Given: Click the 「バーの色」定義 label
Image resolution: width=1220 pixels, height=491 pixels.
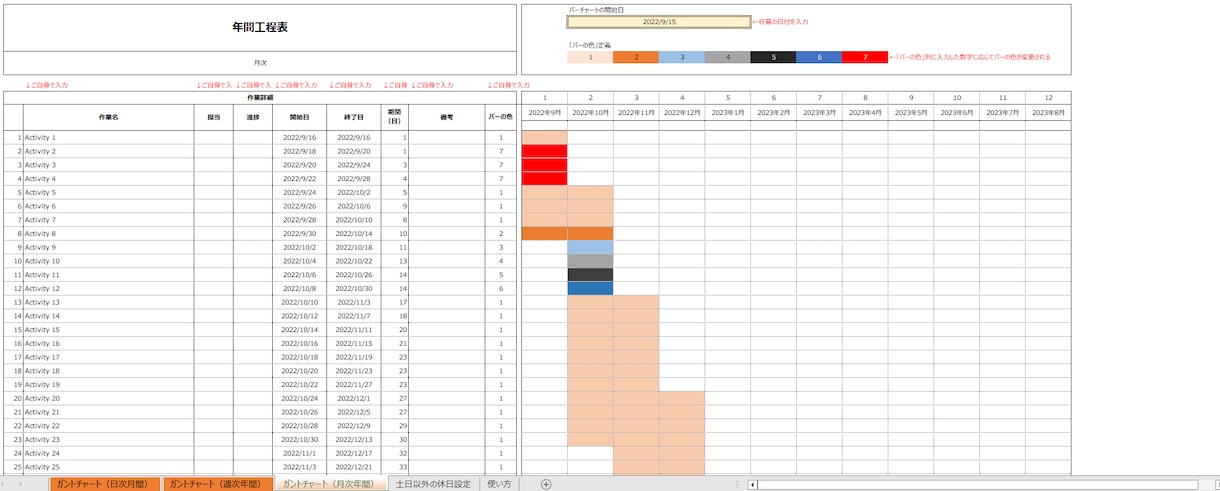Looking at the screenshot, I should pyautogui.click(x=589, y=45).
